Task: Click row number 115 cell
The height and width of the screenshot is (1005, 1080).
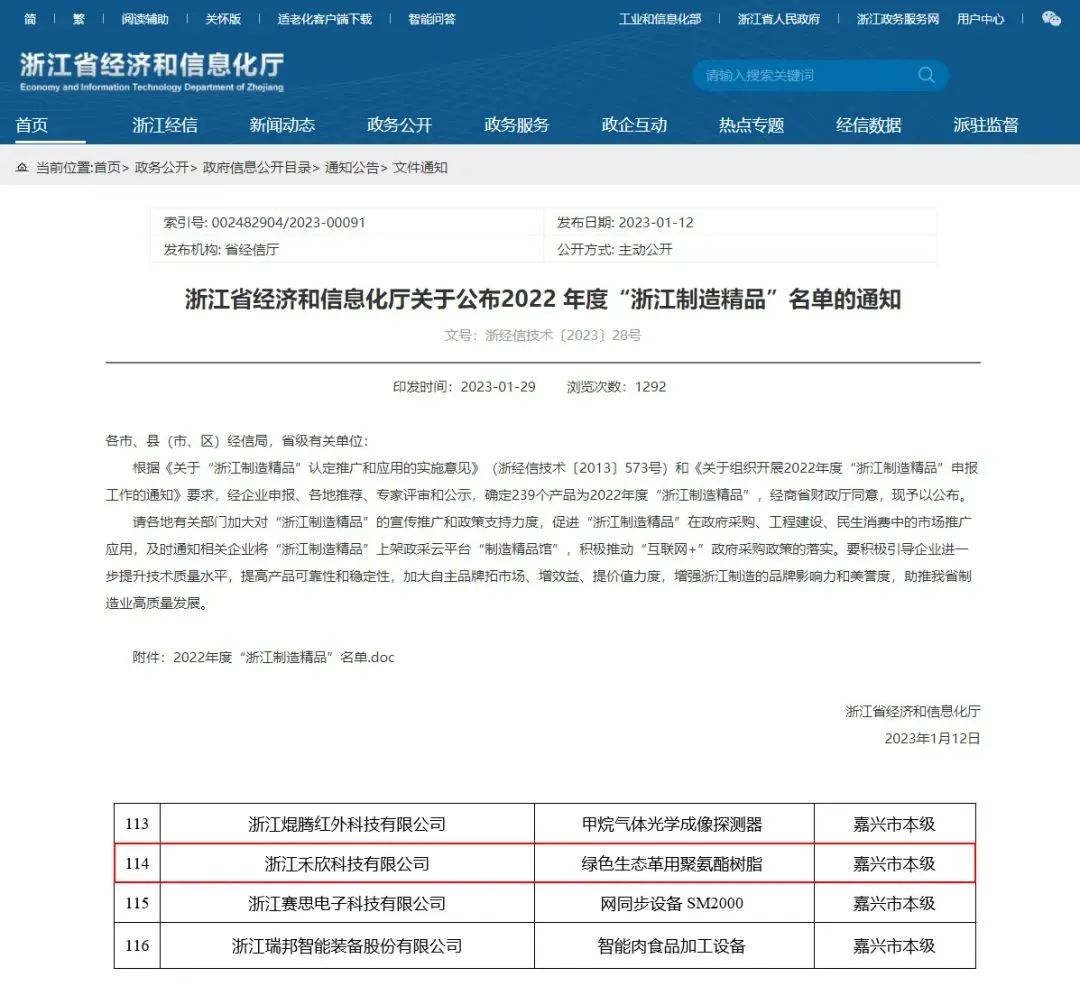Action: pyautogui.click(x=137, y=903)
